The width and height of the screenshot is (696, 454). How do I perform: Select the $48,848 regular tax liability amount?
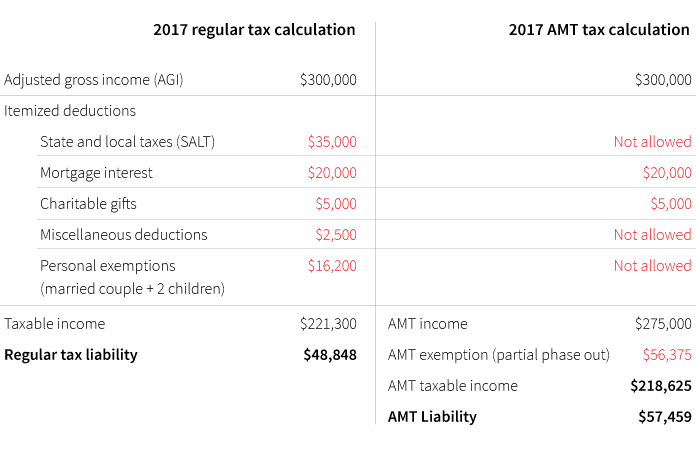pyautogui.click(x=330, y=355)
